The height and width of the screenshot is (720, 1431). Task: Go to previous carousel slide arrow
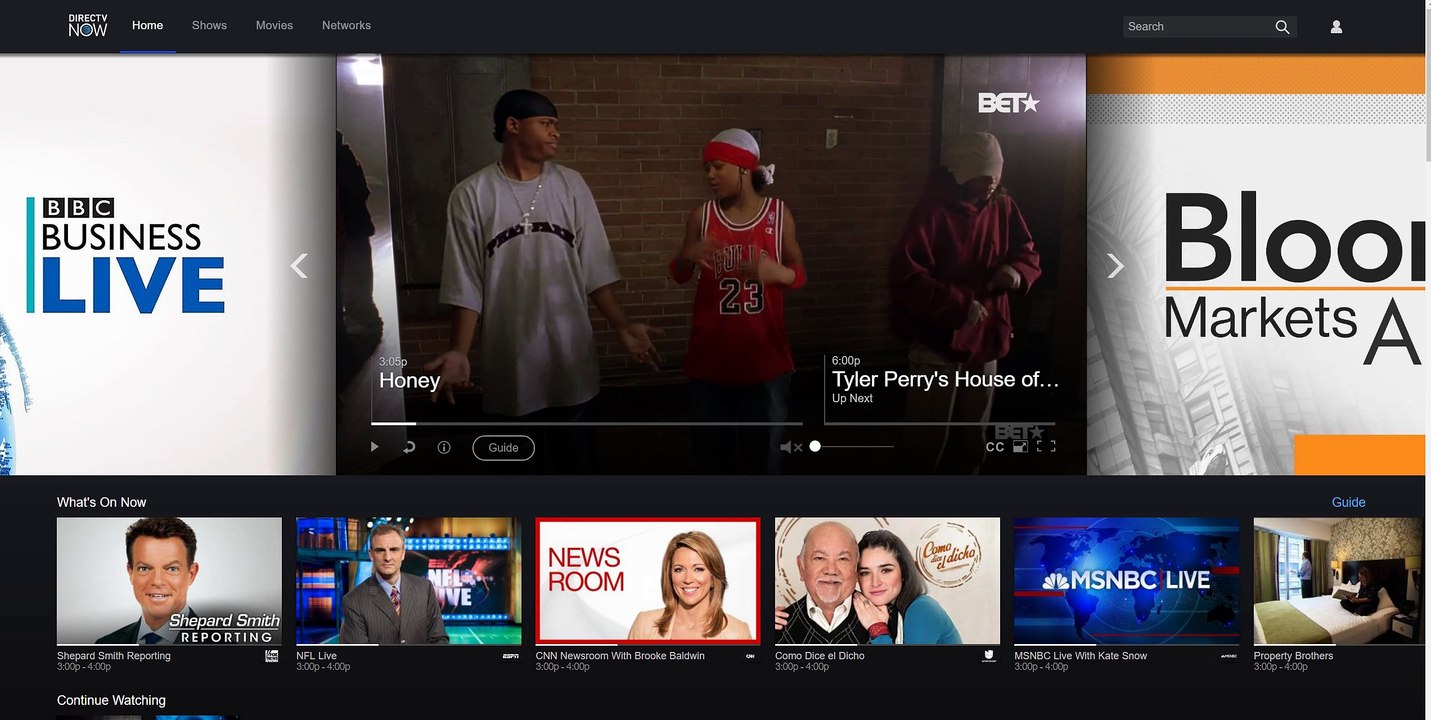[299, 266]
